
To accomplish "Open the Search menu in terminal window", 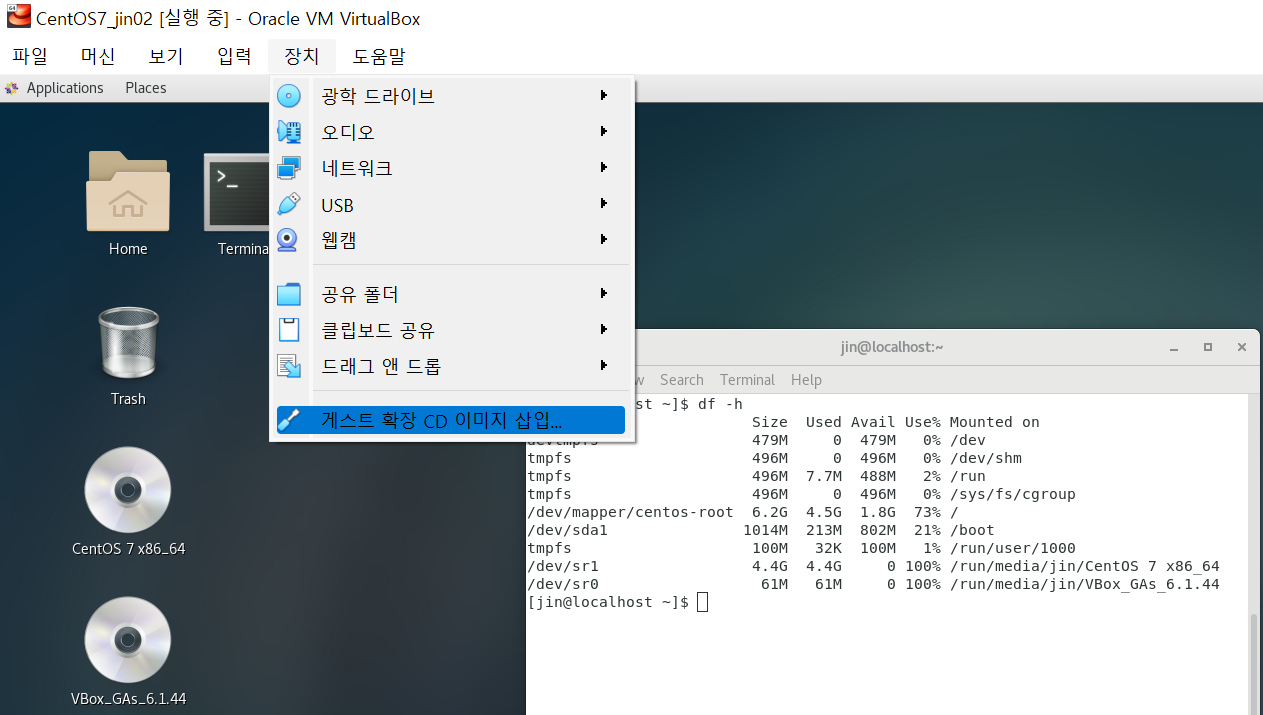I will pos(682,380).
